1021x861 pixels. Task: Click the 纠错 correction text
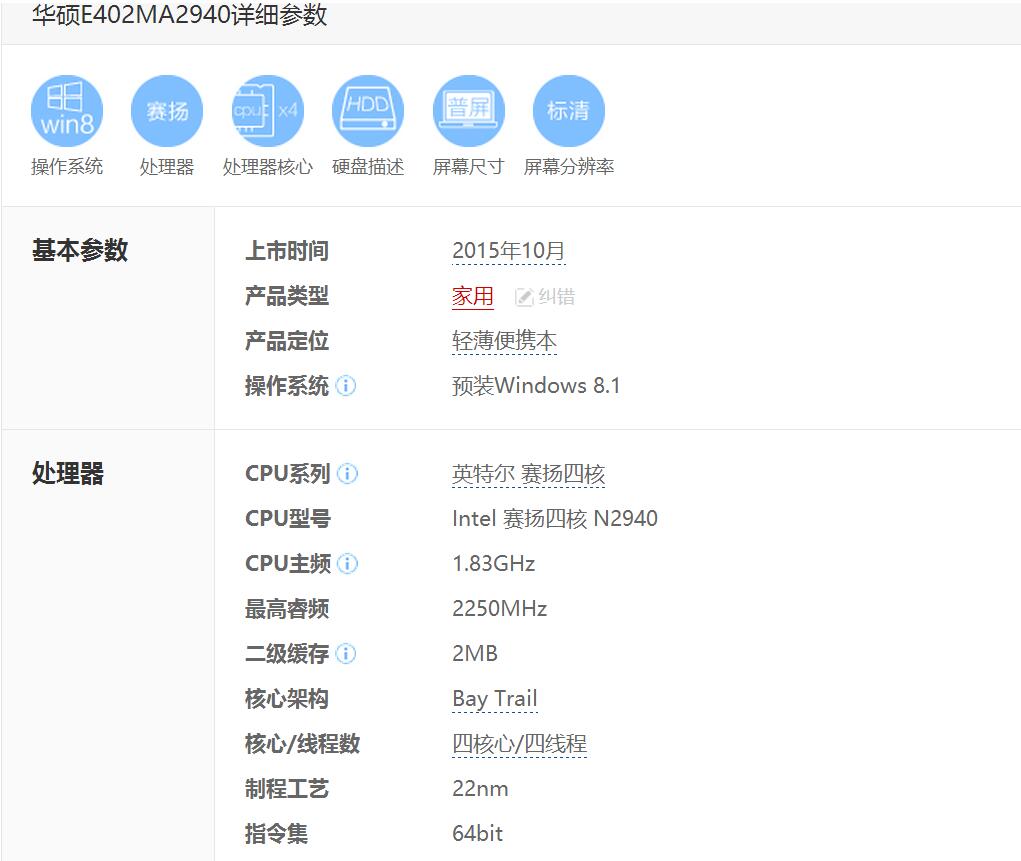point(557,297)
